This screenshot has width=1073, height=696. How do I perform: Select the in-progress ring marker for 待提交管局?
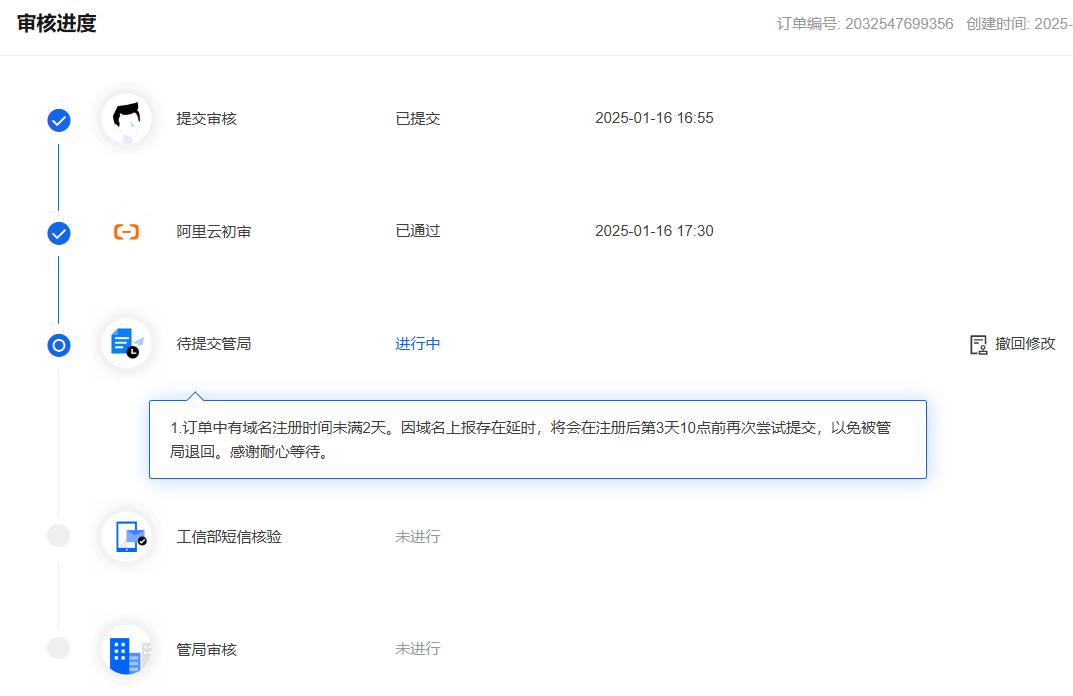point(59,345)
